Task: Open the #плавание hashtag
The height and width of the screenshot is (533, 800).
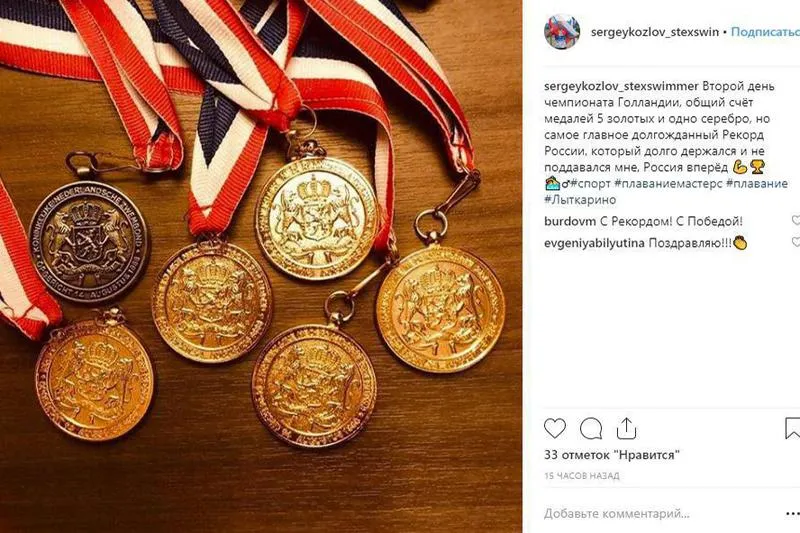Action: tap(757, 184)
